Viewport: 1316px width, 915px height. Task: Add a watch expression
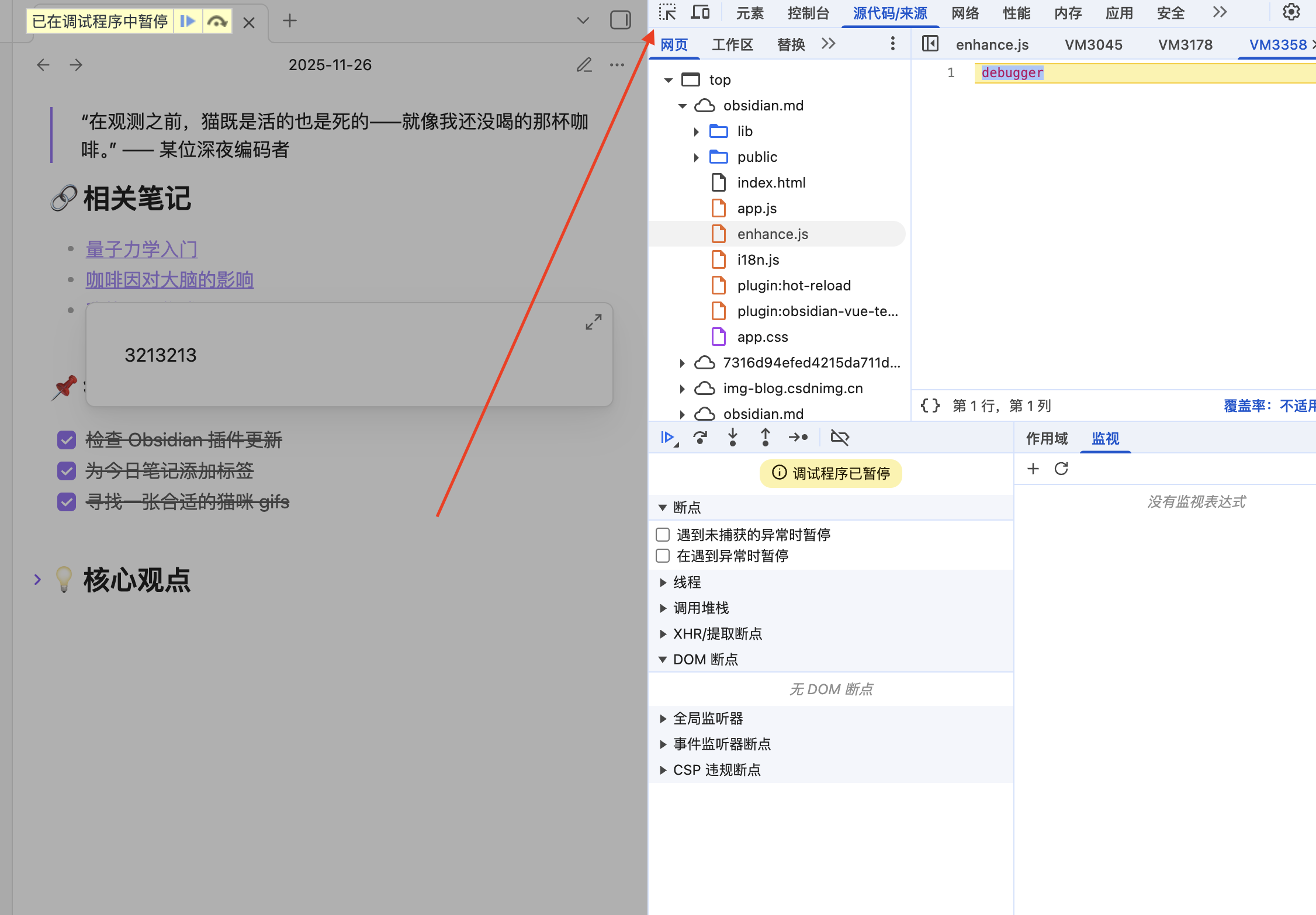pos(1033,469)
